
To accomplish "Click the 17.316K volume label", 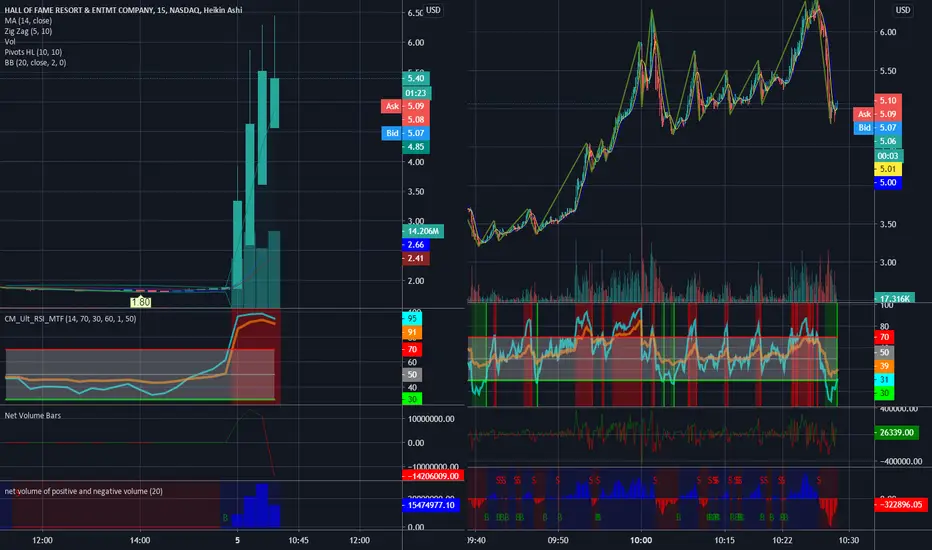I will tap(895, 298).
